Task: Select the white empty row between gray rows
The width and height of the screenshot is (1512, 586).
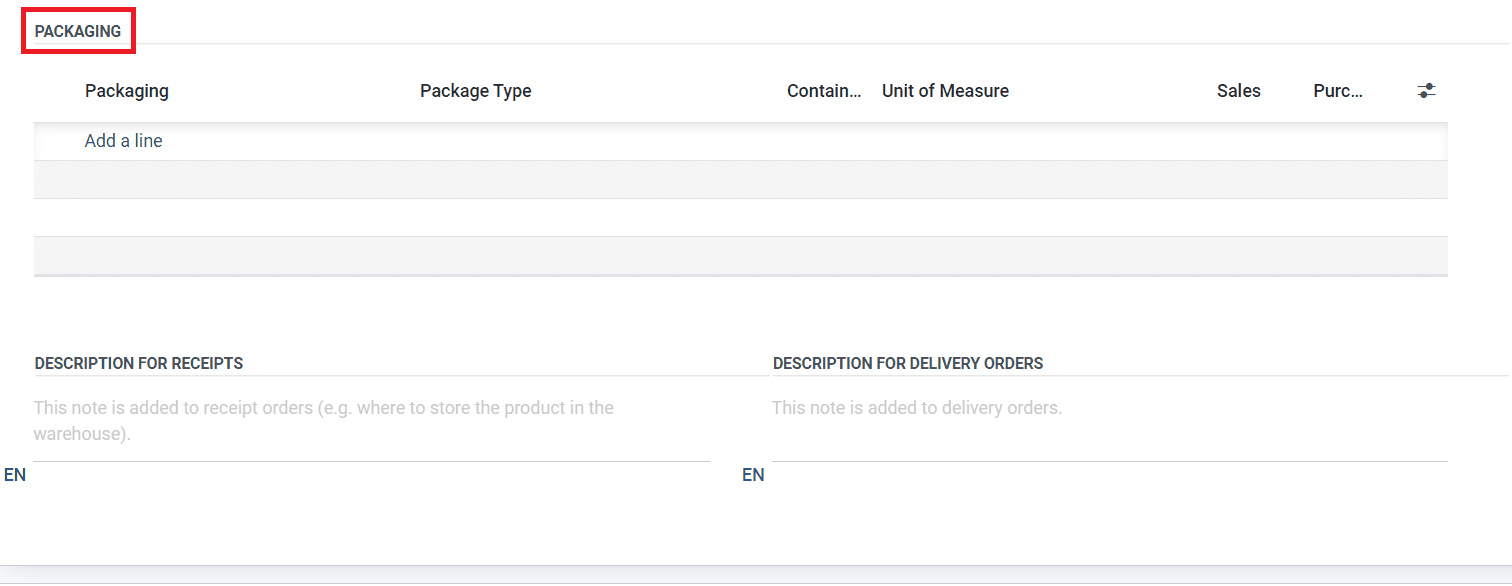Action: (740, 218)
